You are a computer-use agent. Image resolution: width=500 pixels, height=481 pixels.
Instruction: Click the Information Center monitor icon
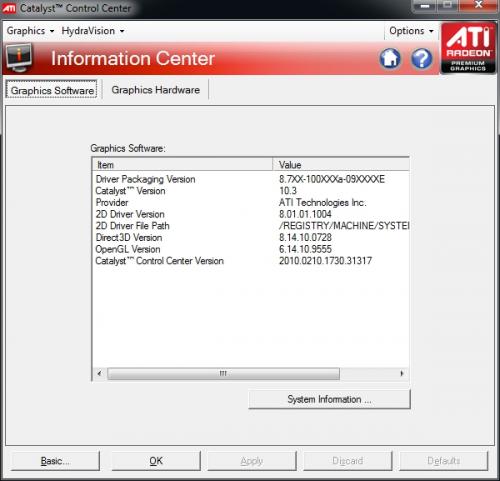pos(19,58)
